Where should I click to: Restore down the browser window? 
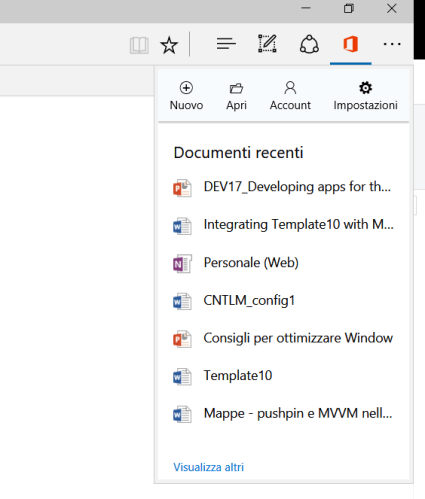[349, 8]
